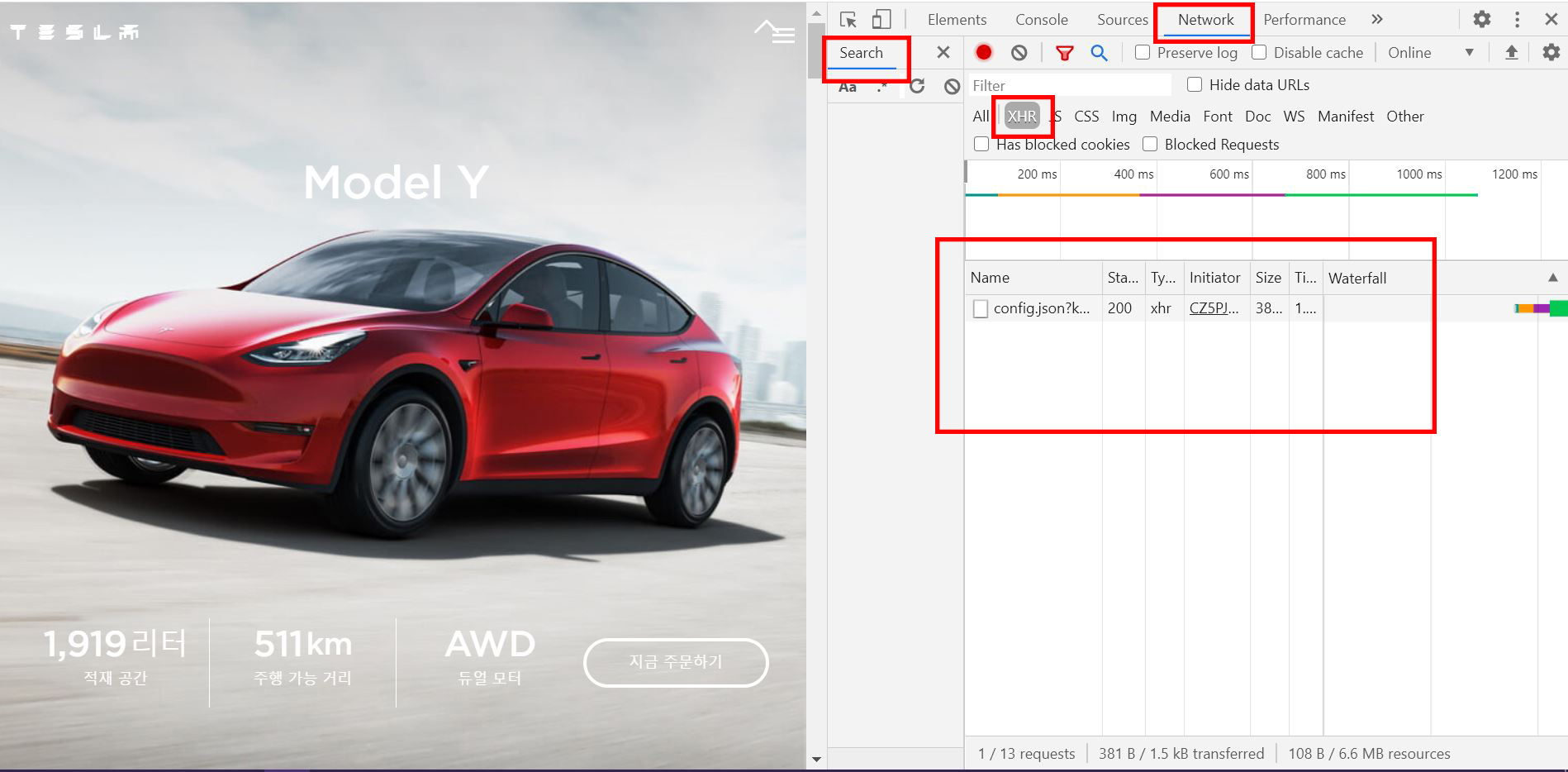
Task: Click the import HAR upload arrow icon
Action: tap(1511, 53)
